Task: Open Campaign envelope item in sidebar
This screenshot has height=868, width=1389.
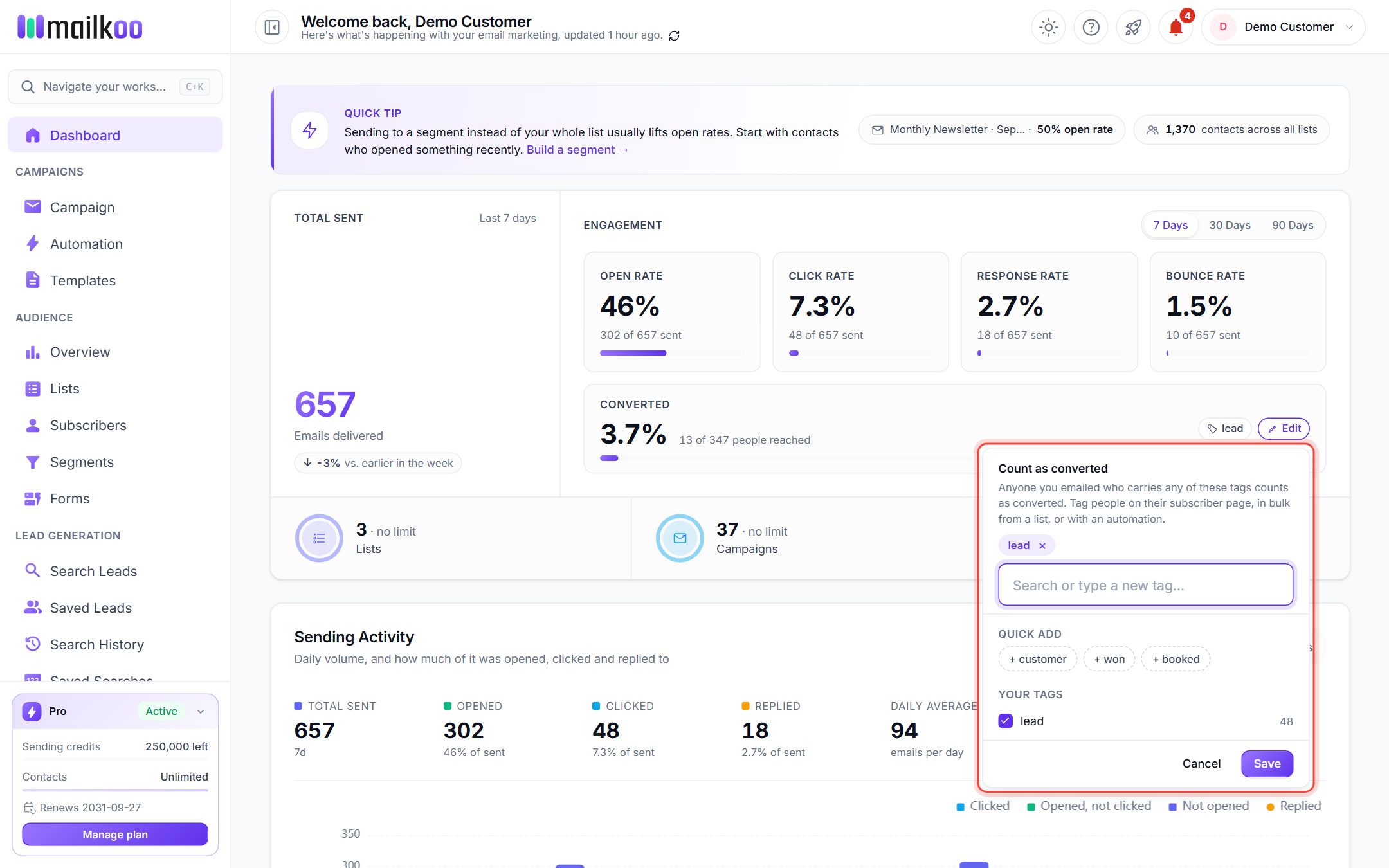Action: 115,207
